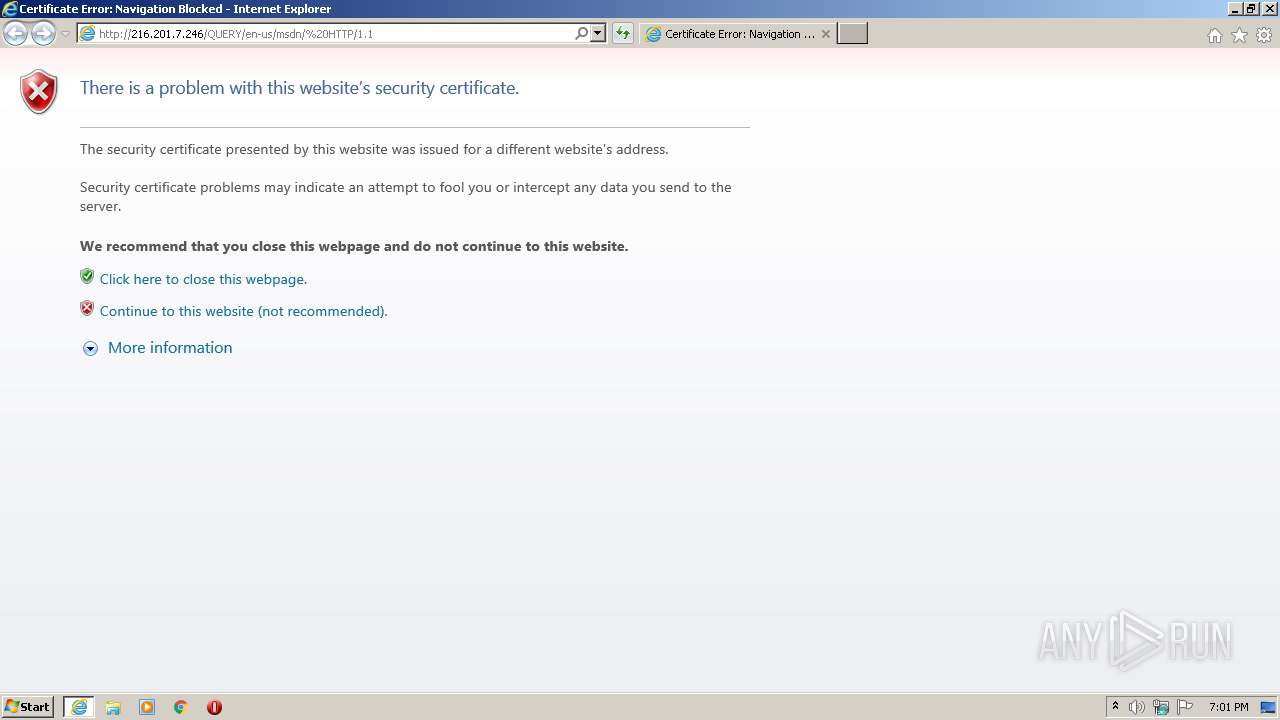Click the IE page icon in address bar
The height and width of the screenshot is (720, 1280).
[x=87, y=33]
